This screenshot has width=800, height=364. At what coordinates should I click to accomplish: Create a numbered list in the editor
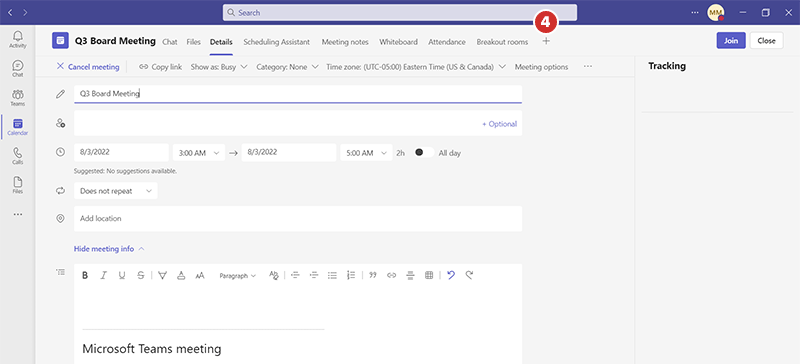pyautogui.click(x=351, y=275)
